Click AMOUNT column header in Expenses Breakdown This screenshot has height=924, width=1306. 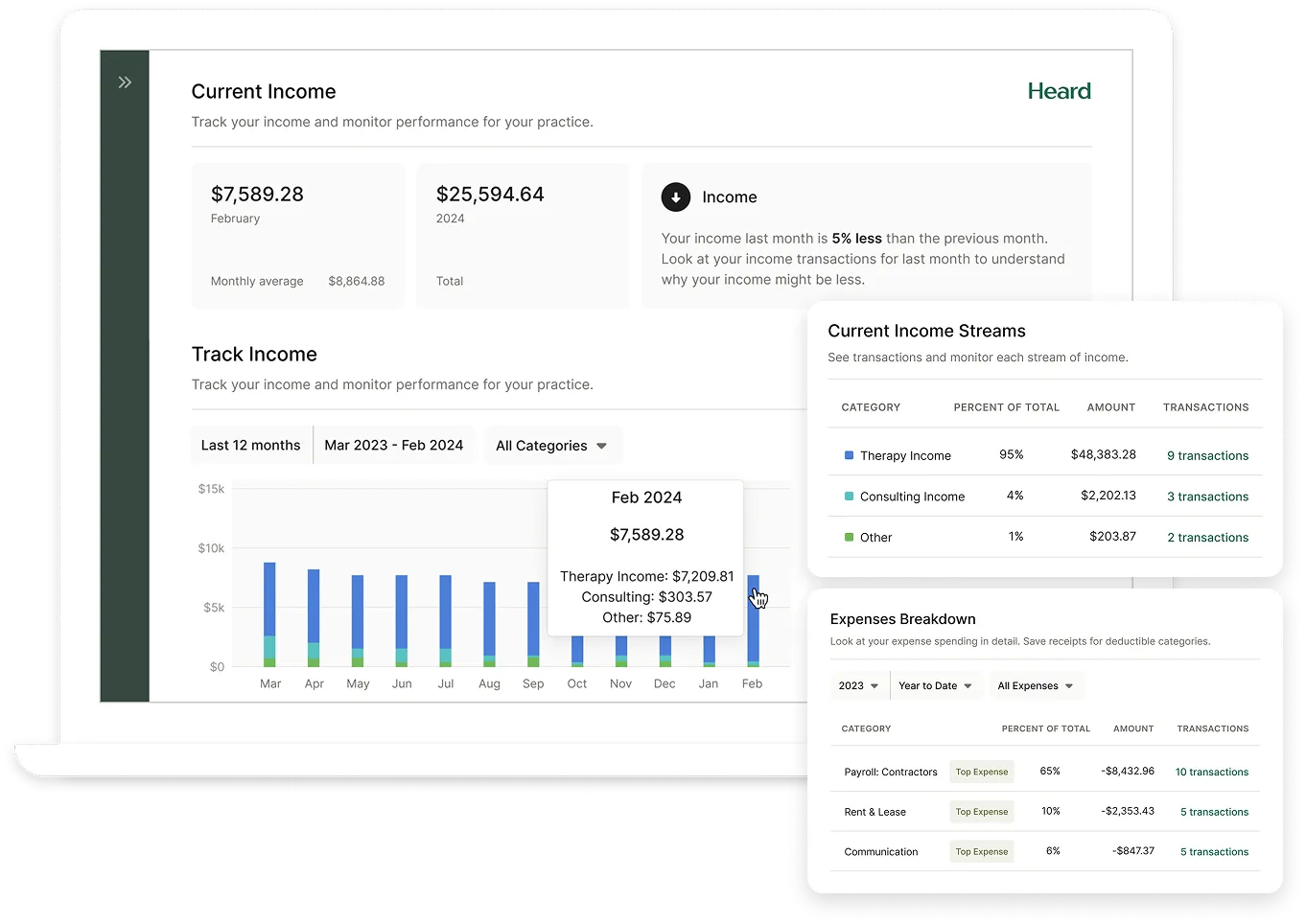[x=1133, y=728]
